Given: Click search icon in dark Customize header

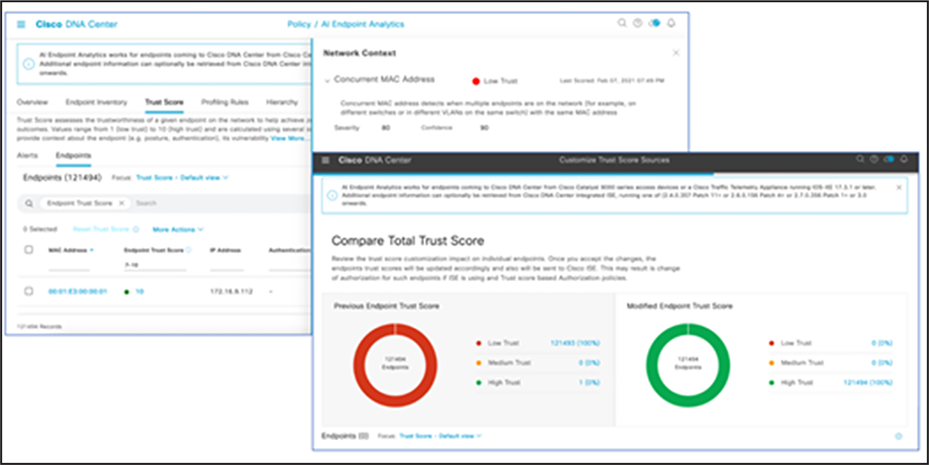Looking at the screenshot, I should point(860,159).
